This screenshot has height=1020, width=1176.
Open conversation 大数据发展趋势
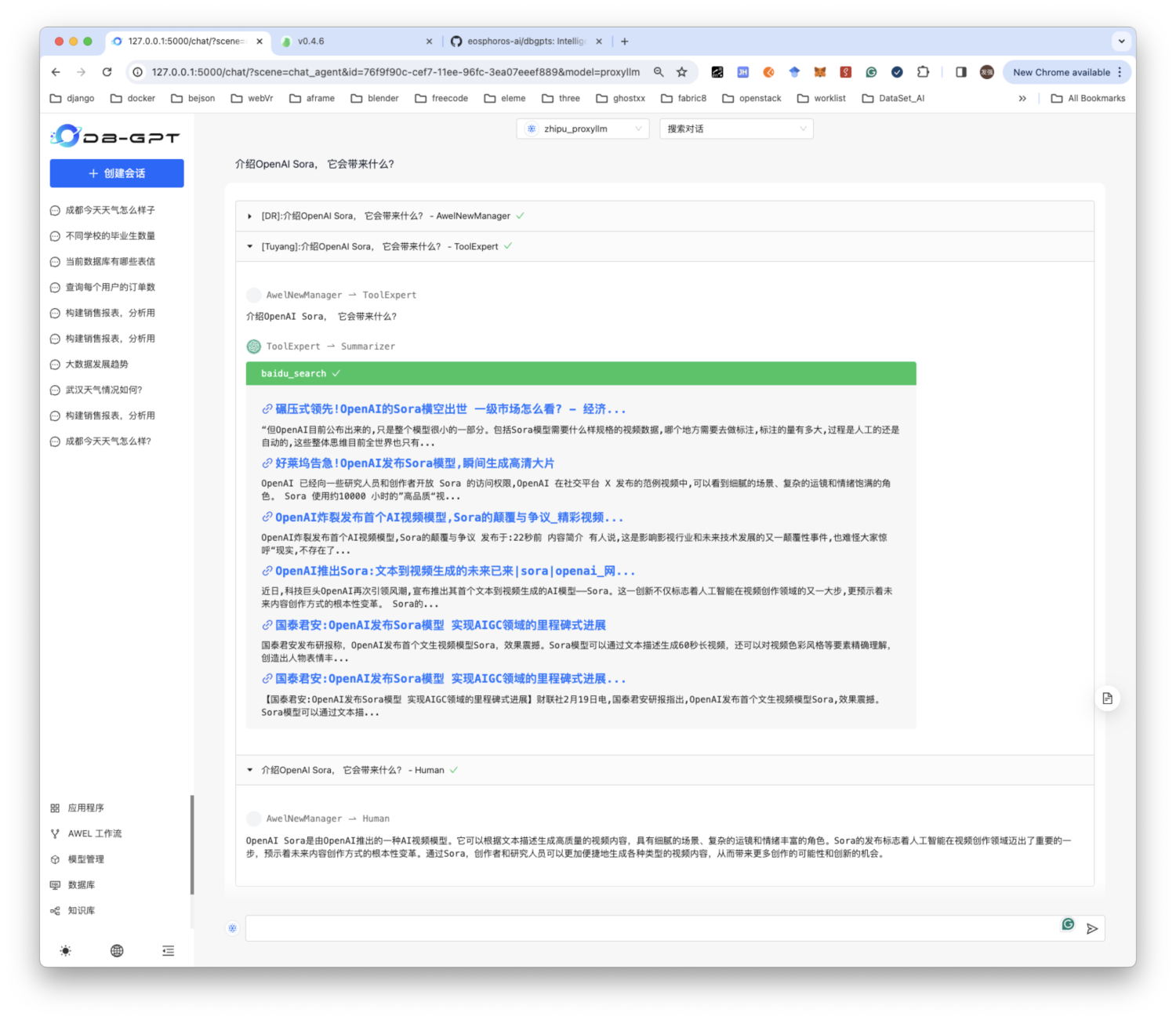point(96,365)
